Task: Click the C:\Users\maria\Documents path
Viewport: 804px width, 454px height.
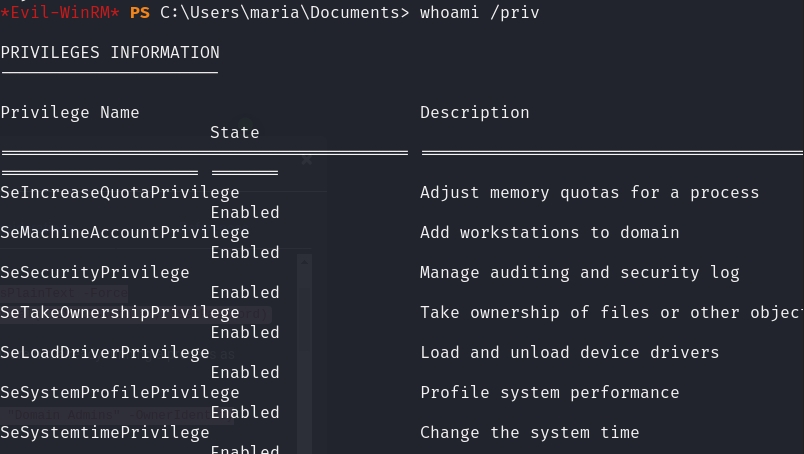Action: (x=280, y=13)
